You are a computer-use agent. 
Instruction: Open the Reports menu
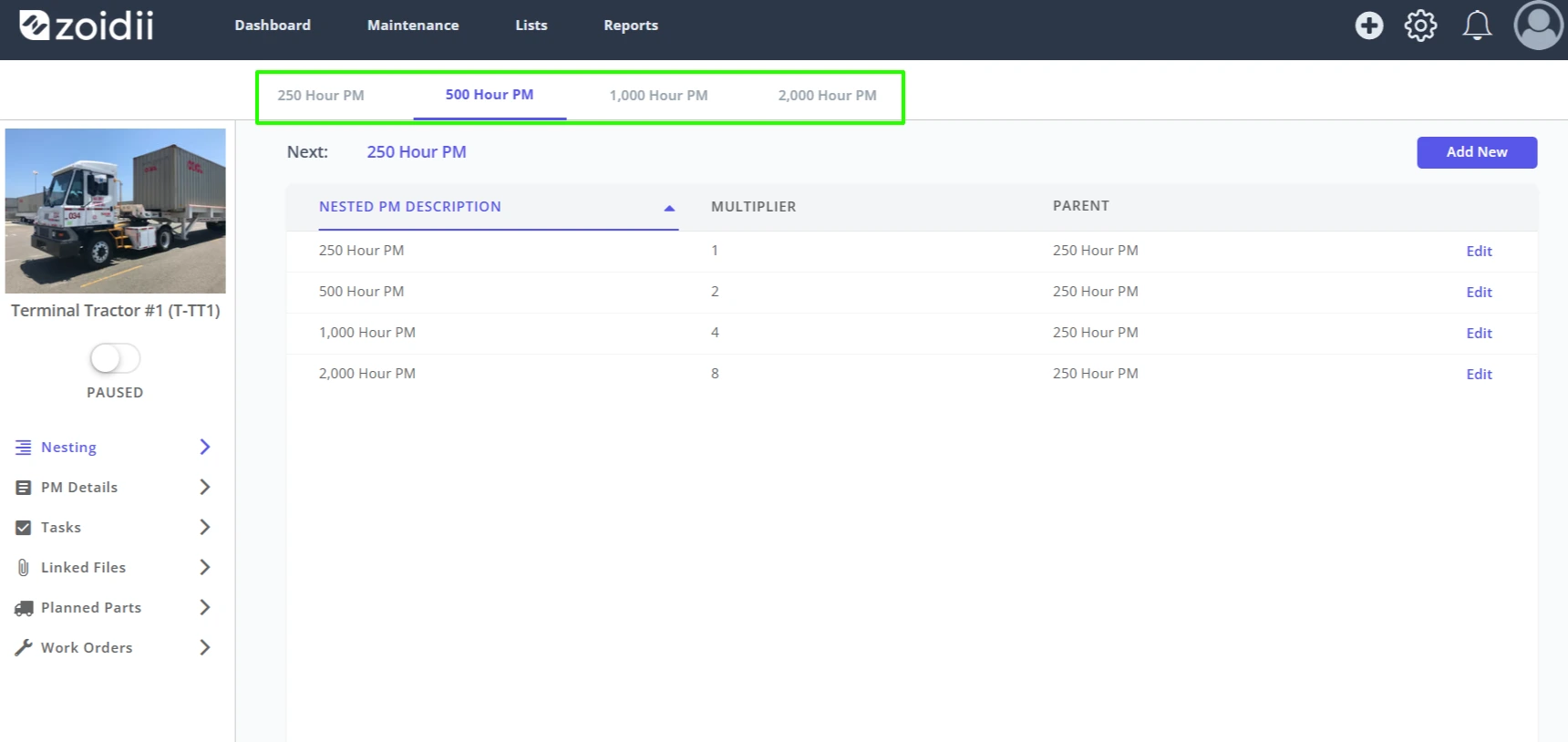pos(631,26)
